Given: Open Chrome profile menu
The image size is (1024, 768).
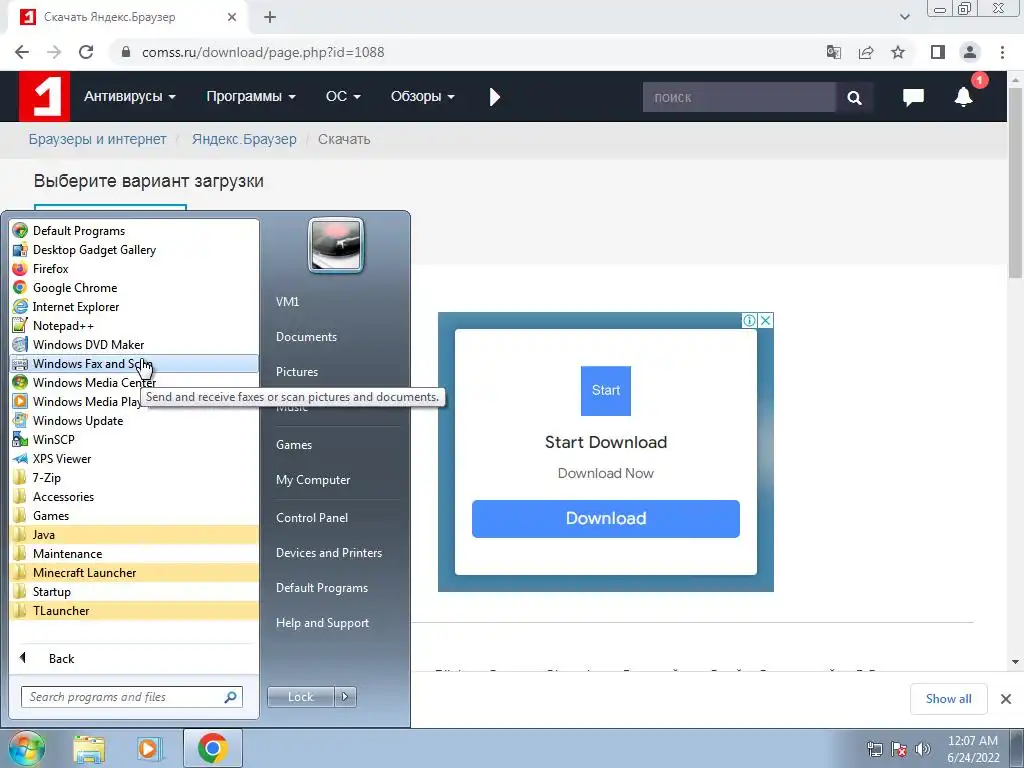Looking at the screenshot, I should (970, 52).
